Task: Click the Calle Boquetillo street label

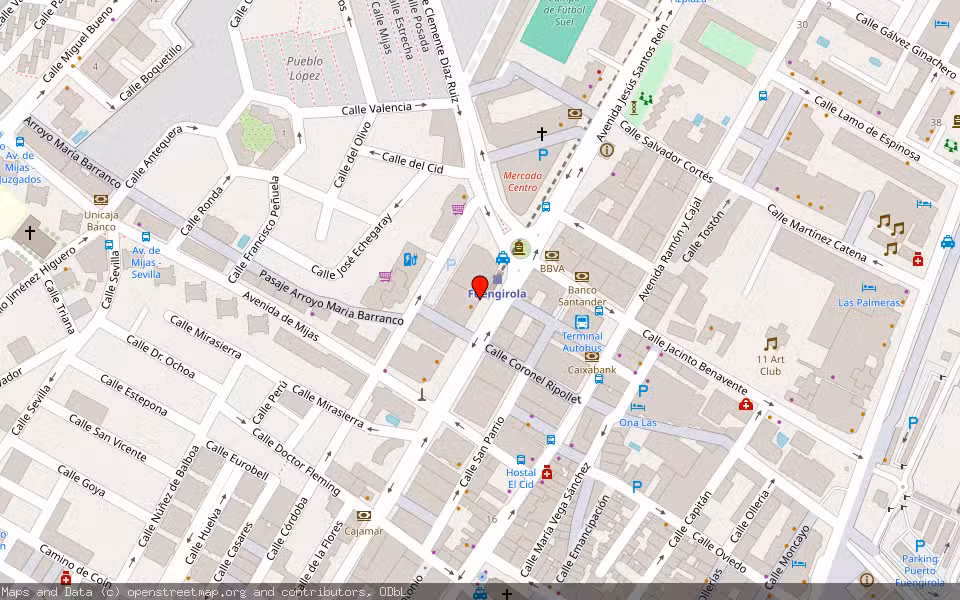Action: coord(151,72)
